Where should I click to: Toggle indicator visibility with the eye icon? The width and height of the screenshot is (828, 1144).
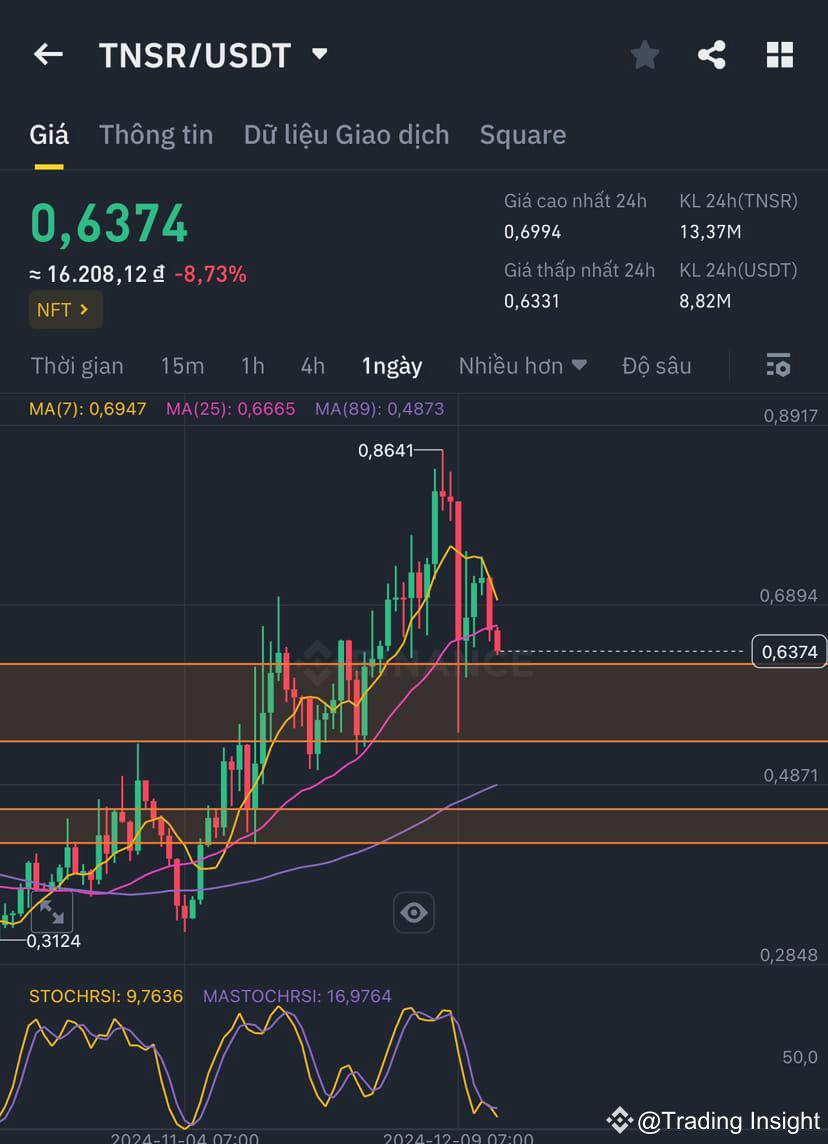coord(414,912)
